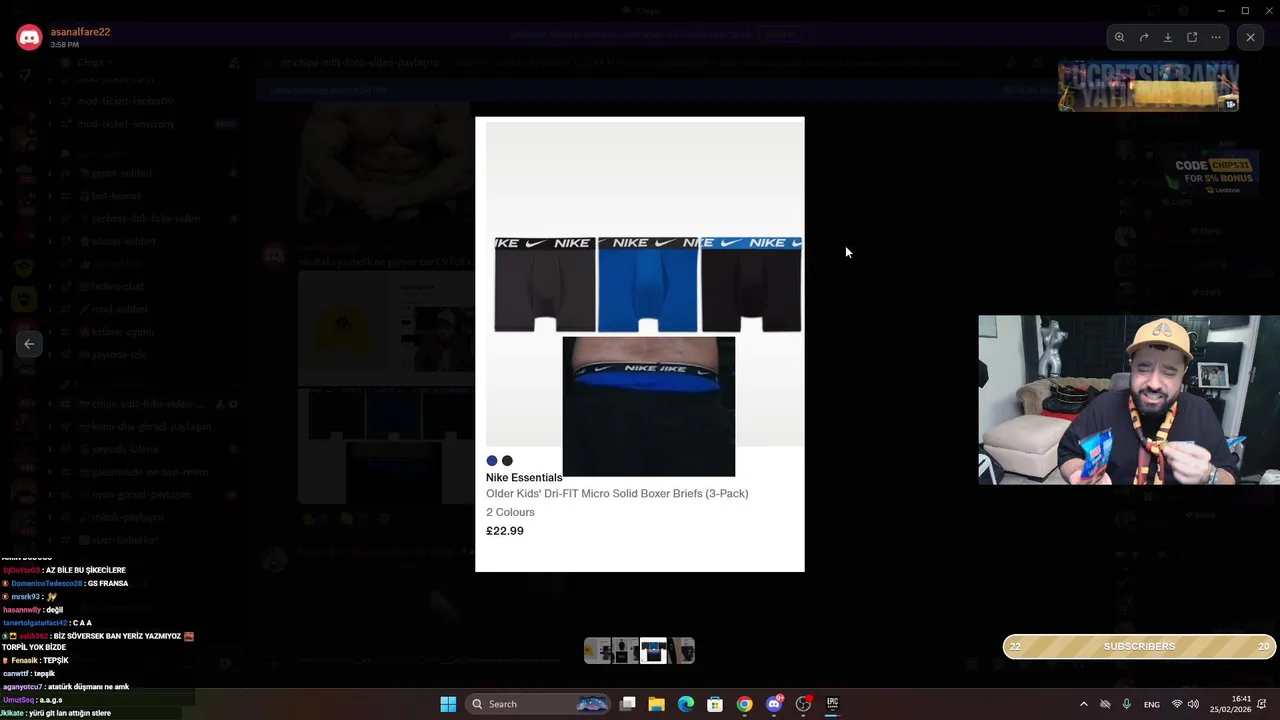The width and height of the screenshot is (1280, 720).
Task: Open File Explorer from the taskbar
Action: (x=656, y=704)
